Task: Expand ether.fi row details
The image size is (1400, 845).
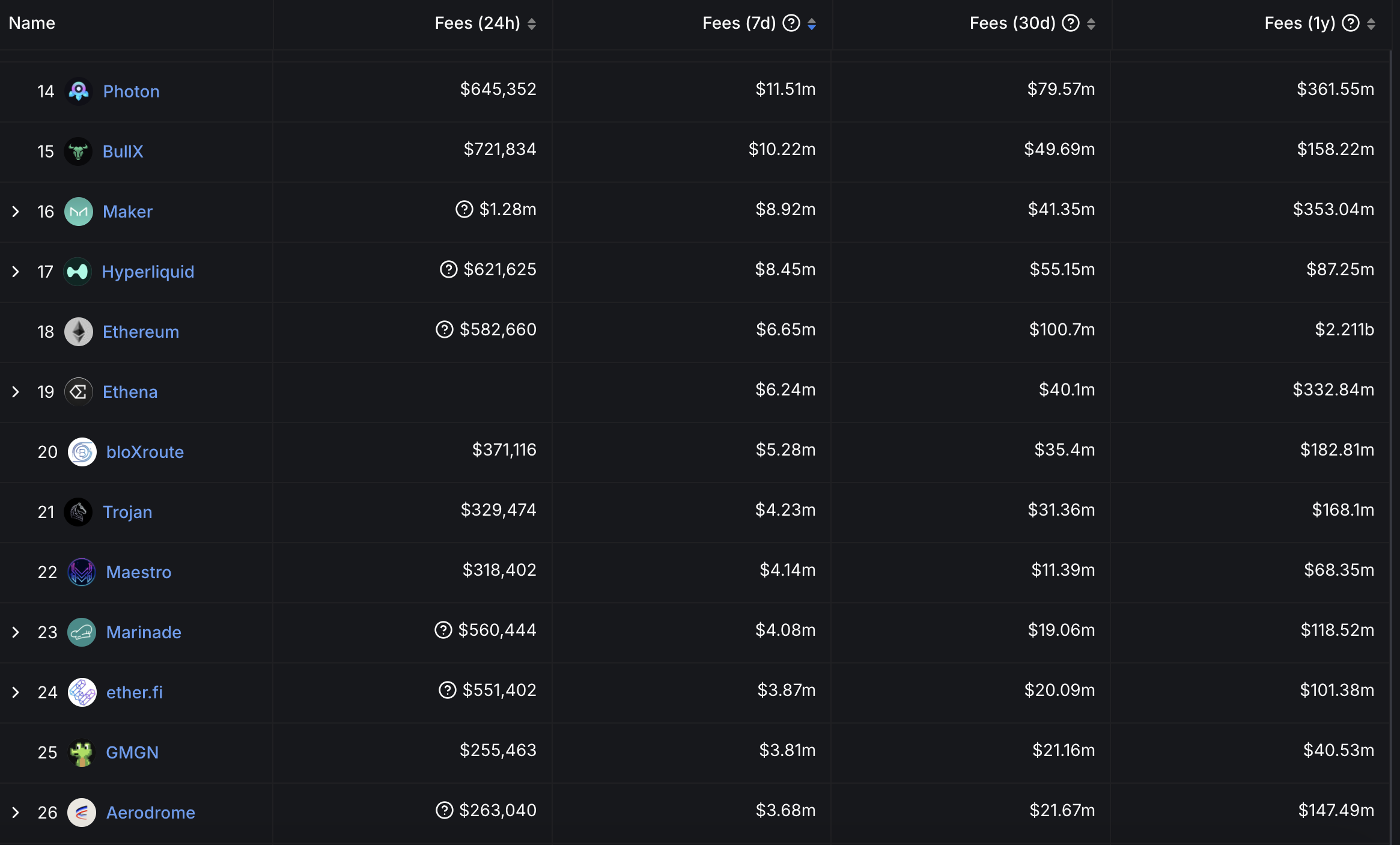Action: 15,691
